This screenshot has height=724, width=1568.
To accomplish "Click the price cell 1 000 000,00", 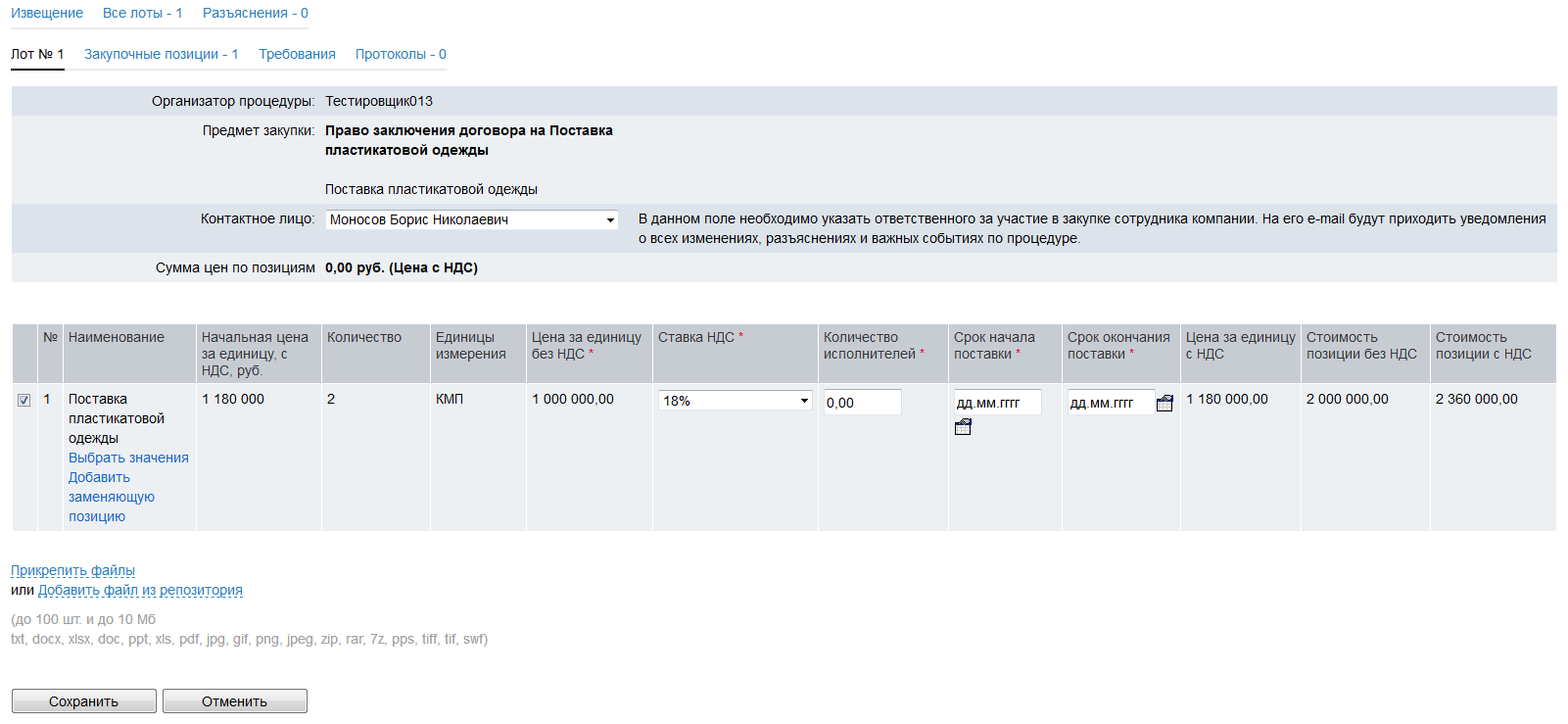I will point(573,399).
